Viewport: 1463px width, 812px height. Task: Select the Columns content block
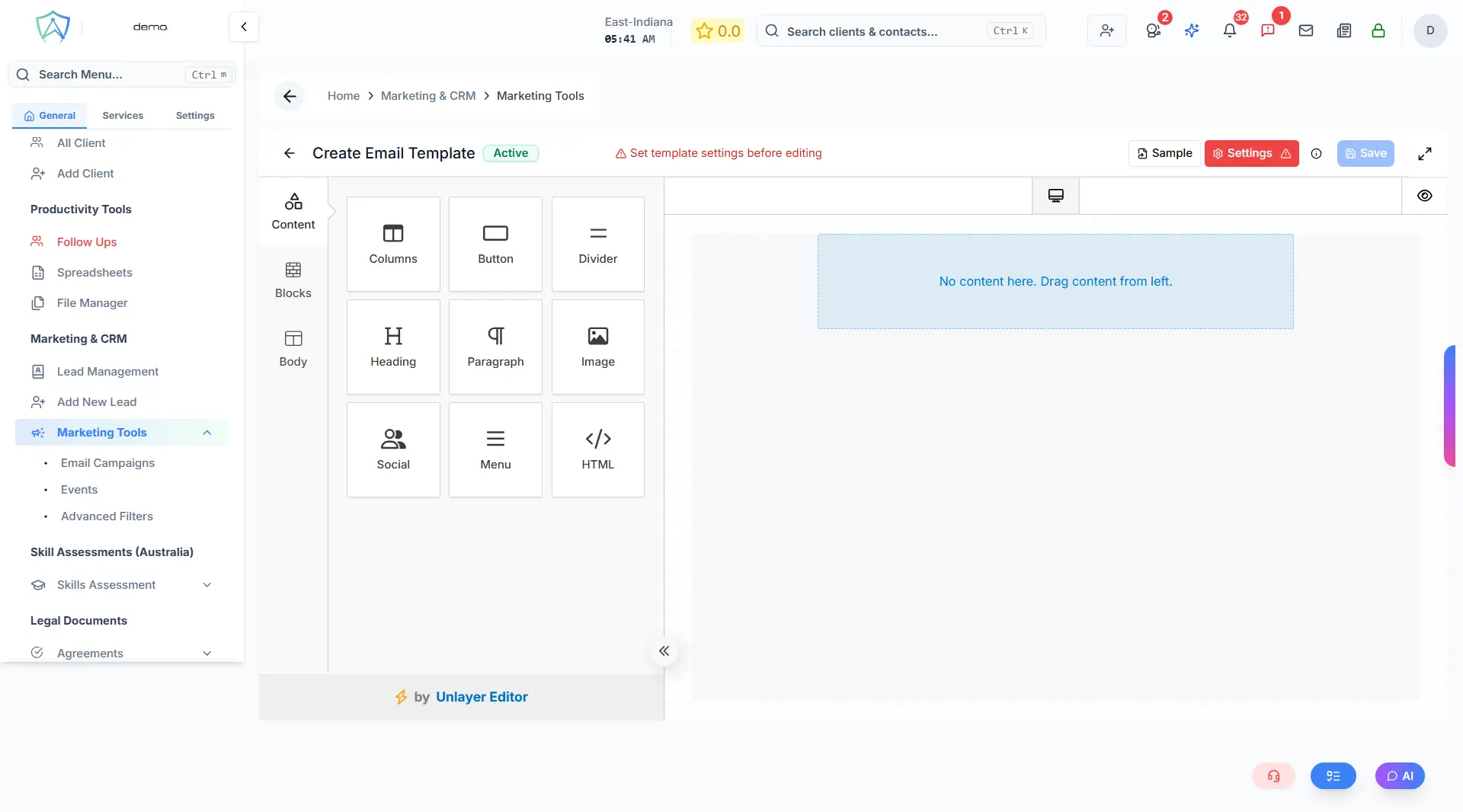pos(393,244)
